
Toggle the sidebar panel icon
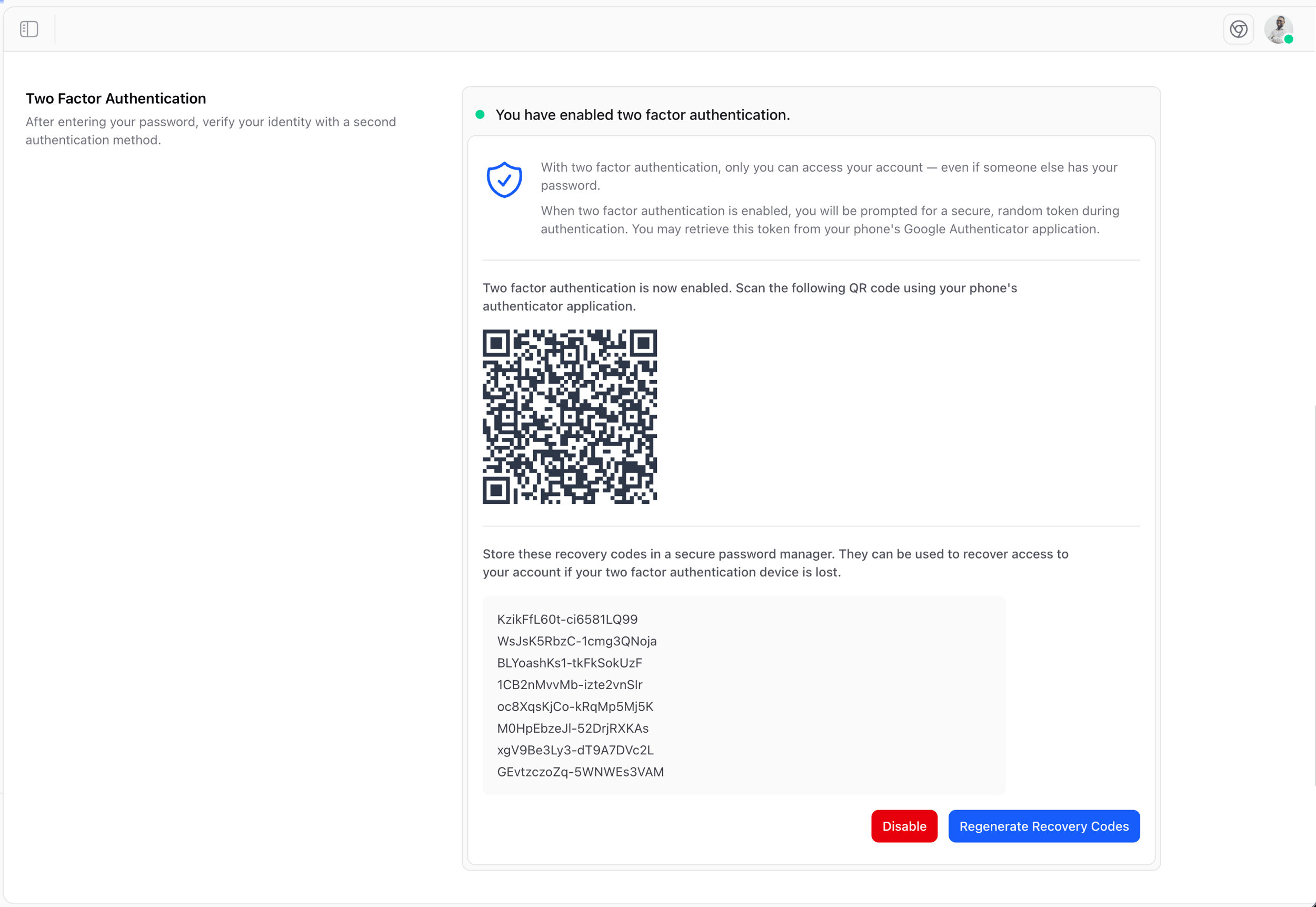pos(29,29)
